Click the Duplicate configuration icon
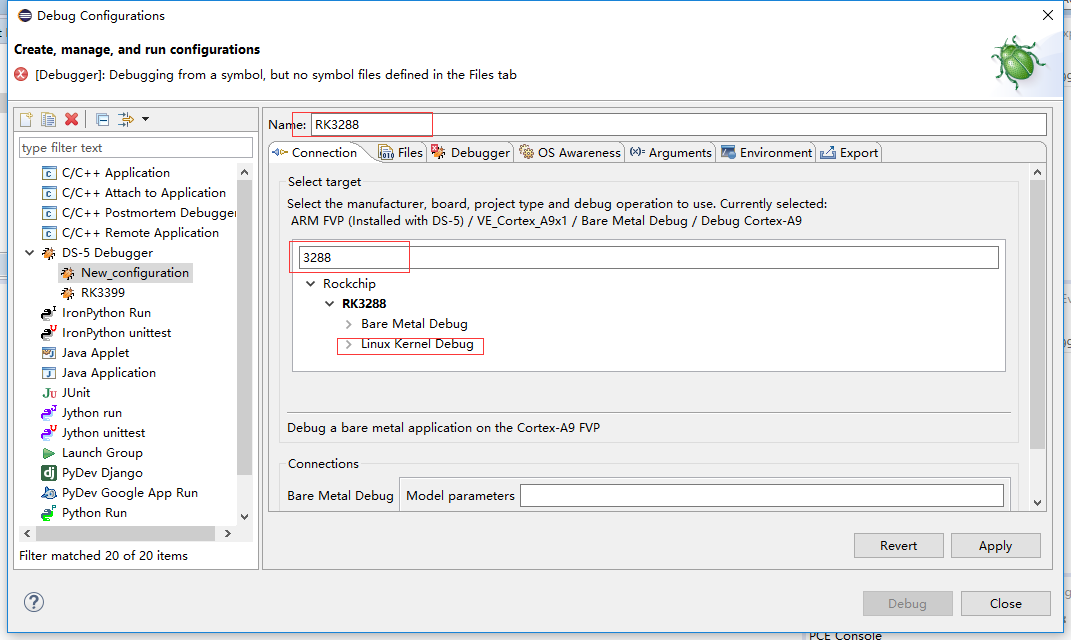Viewport: 1071px width, 640px height. click(x=48, y=120)
